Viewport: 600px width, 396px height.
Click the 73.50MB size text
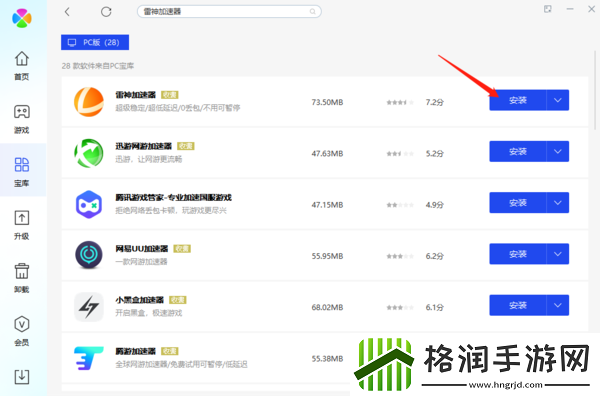(327, 102)
